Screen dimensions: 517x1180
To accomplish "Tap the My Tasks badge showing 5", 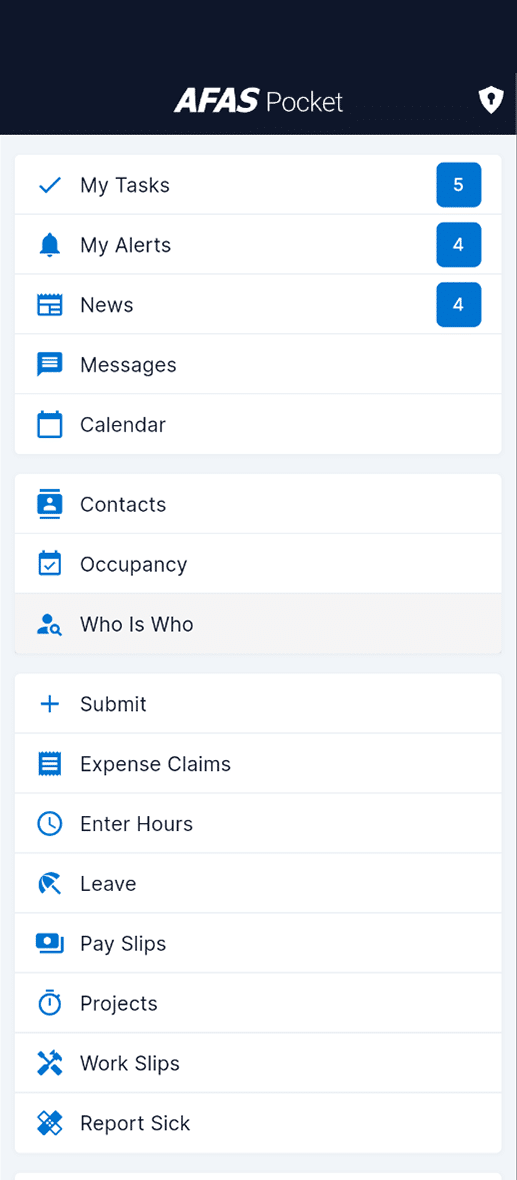I will [458, 185].
